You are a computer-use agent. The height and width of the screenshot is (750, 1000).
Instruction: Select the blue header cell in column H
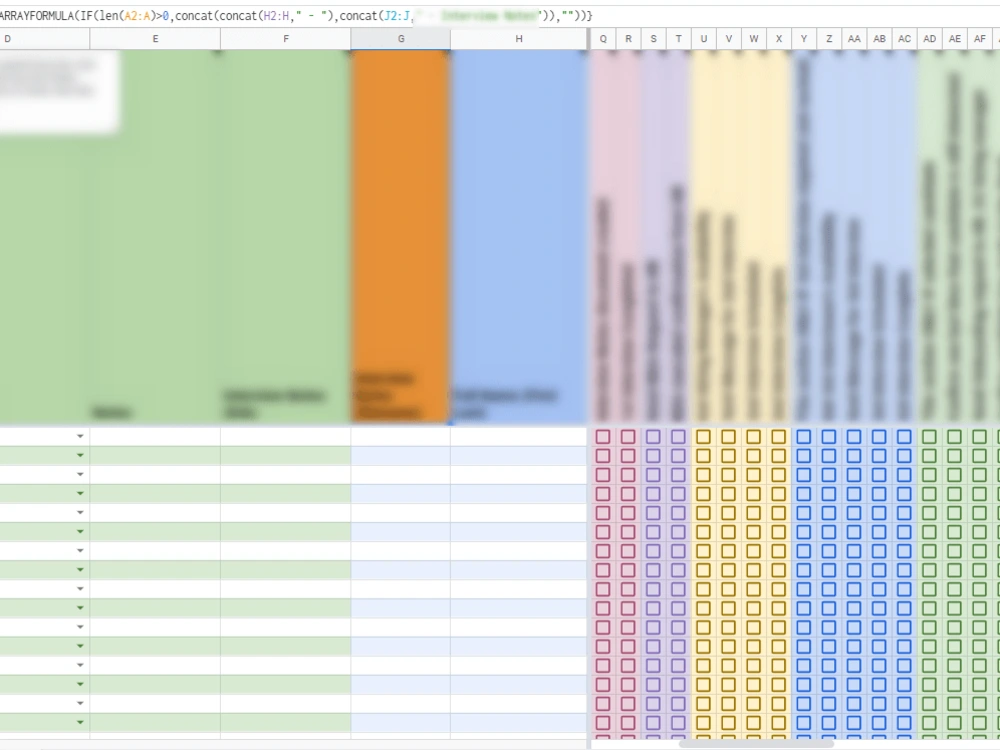tap(518, 237)
